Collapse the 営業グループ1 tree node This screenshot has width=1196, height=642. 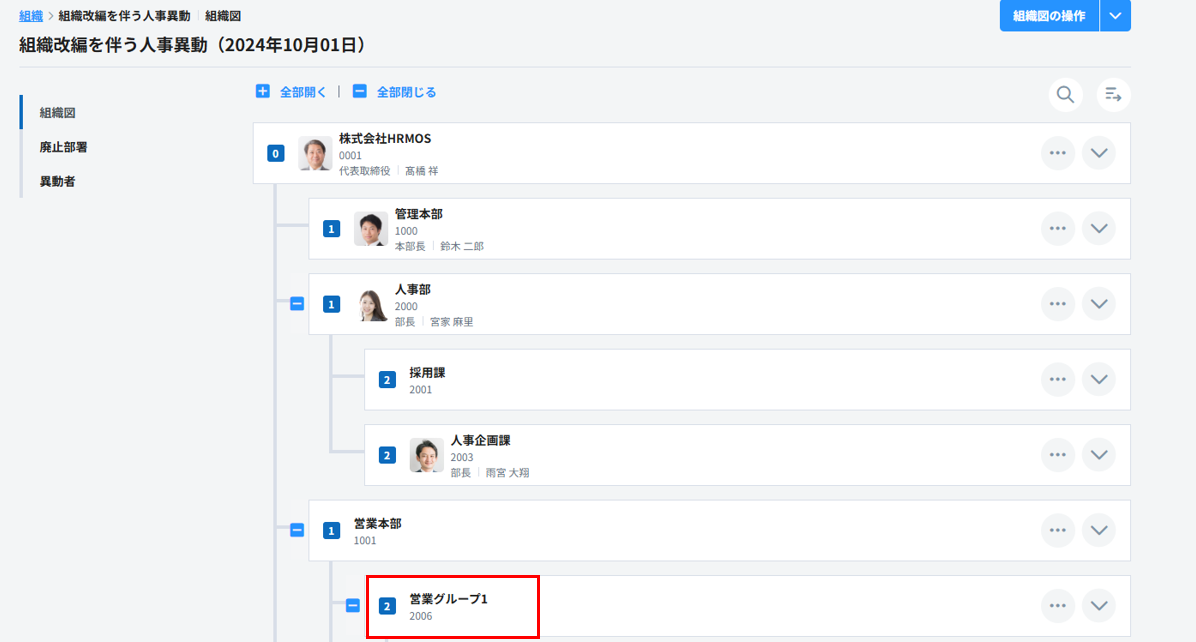click(x=353, y=605)
